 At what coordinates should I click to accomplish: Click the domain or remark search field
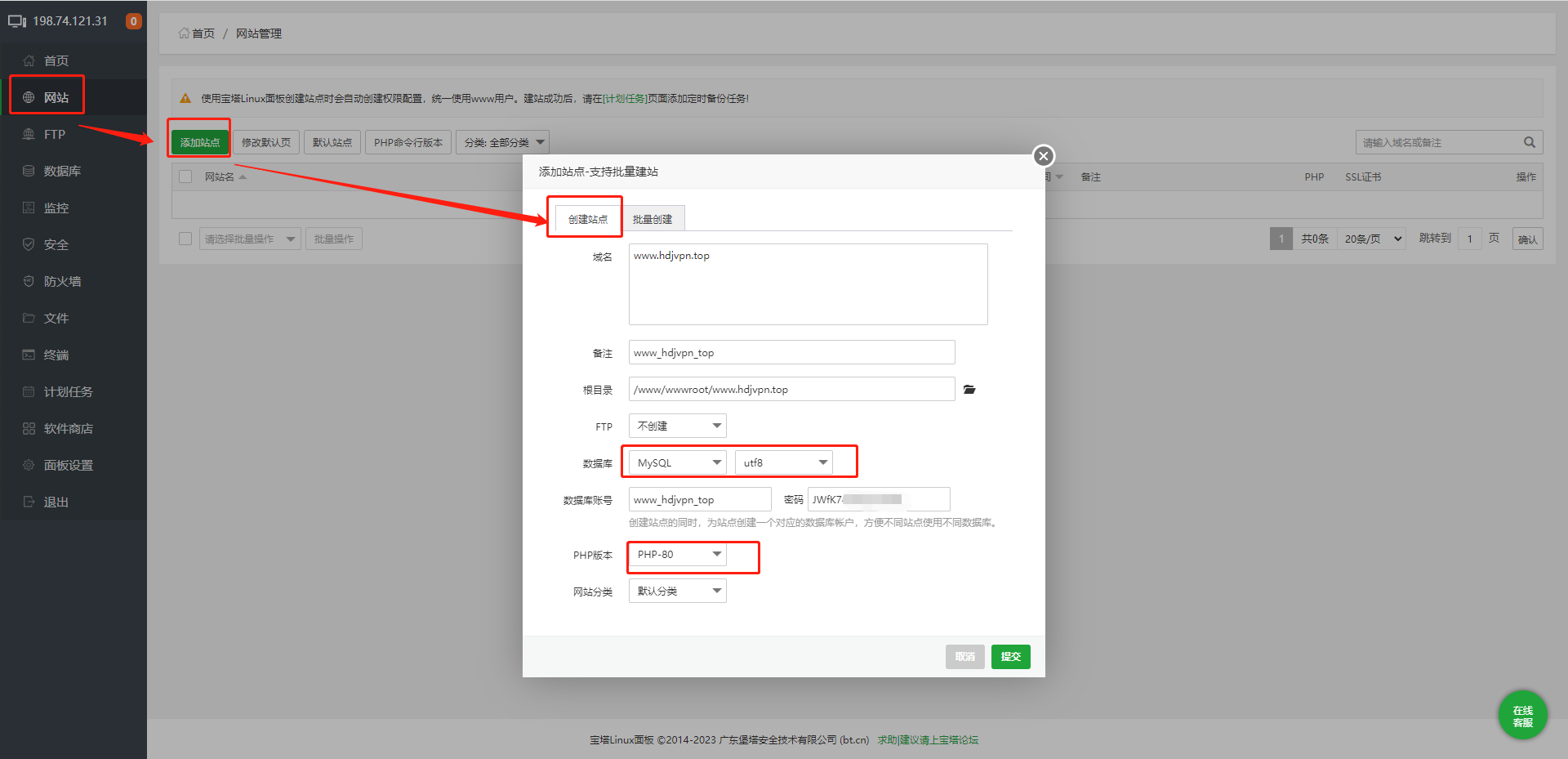pos(1437,142)
